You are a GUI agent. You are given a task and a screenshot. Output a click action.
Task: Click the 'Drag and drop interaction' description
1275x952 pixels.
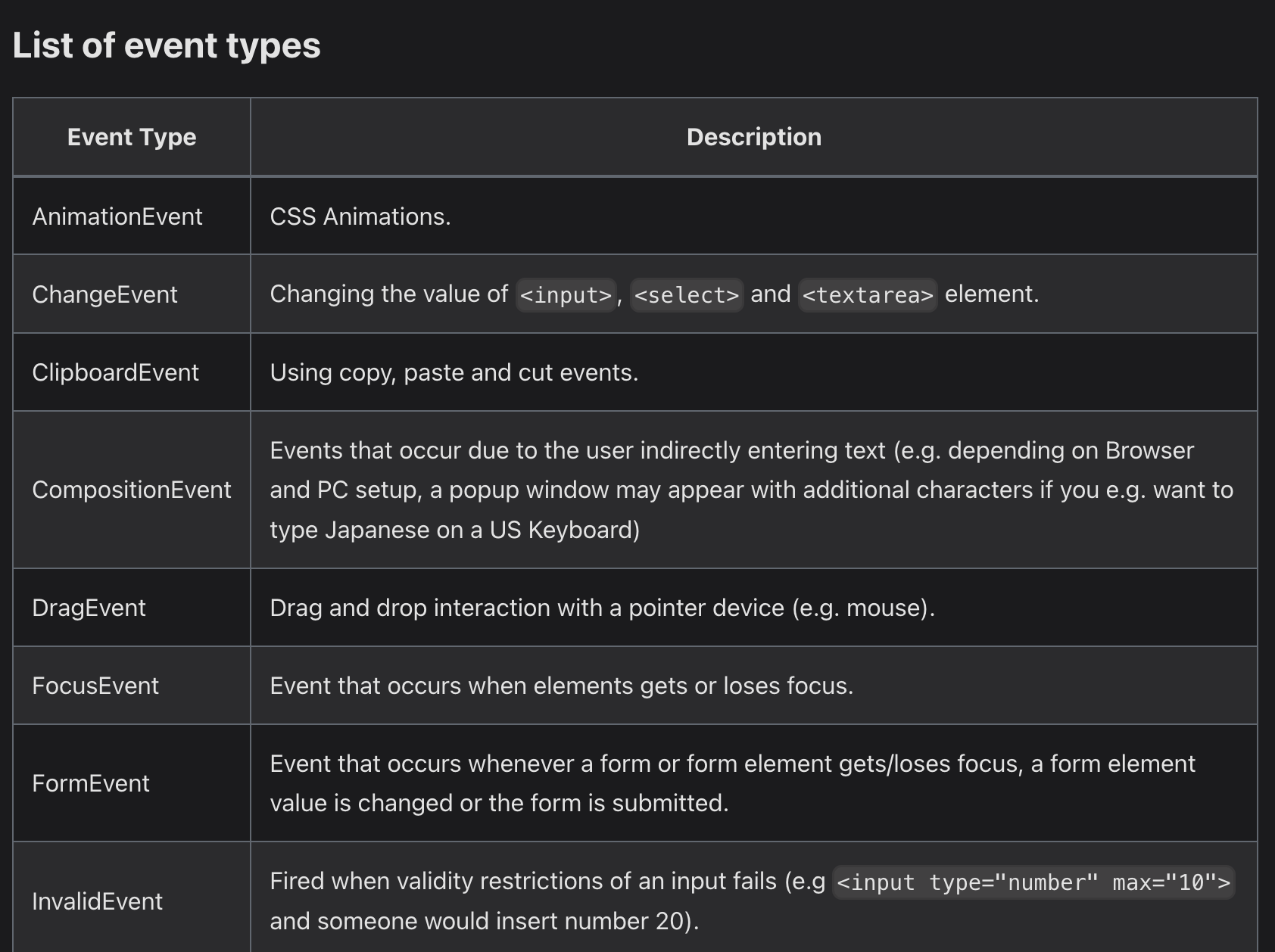pyautogui.click(x=603, y=608)
